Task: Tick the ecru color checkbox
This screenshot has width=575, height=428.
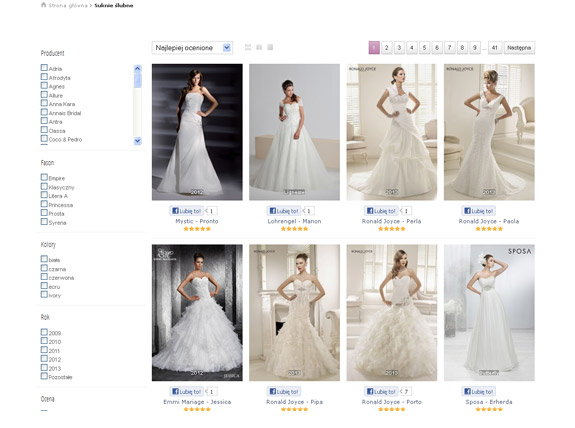Action: pyautogui.click(x=44, y=286)
